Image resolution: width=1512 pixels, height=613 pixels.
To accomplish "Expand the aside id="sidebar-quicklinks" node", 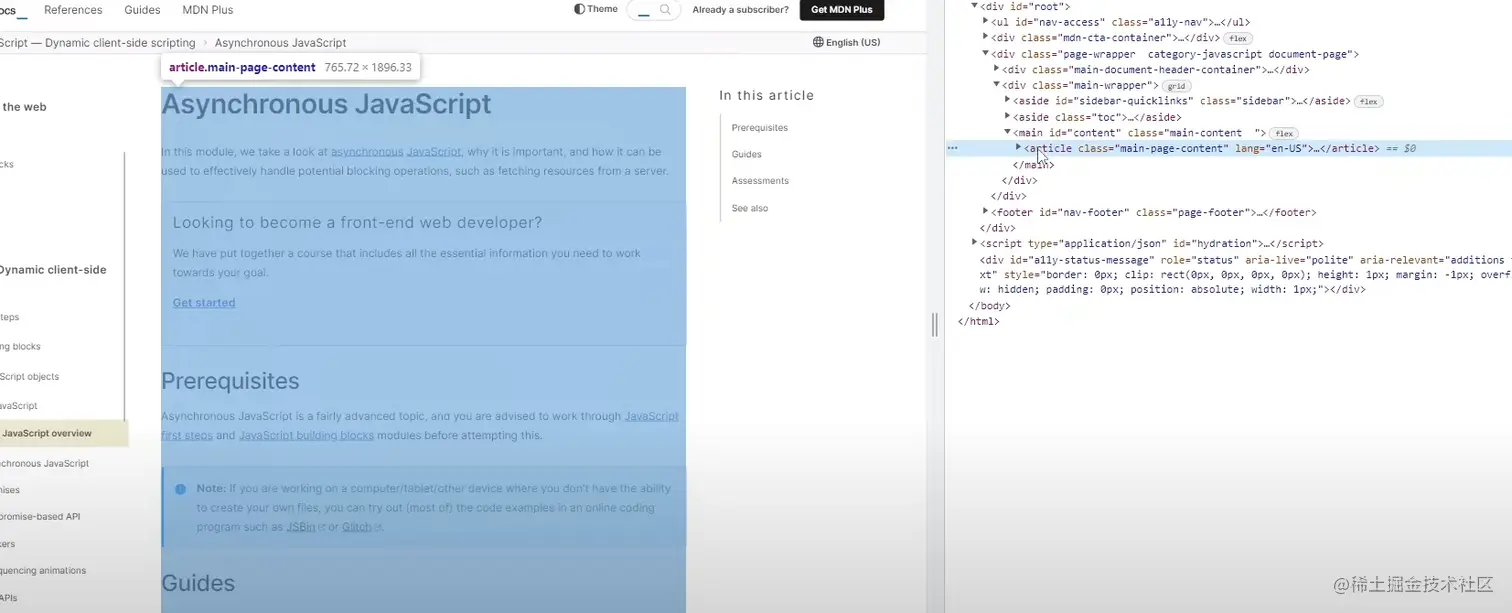I will (x=1008, y=101).
